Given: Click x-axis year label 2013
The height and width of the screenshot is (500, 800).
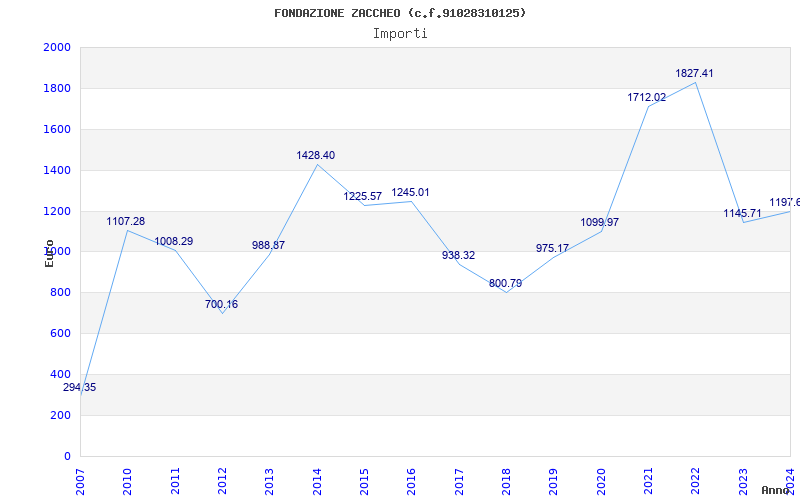Looking at the screenshot, I should pyautogui.click(x=270, y=482).
